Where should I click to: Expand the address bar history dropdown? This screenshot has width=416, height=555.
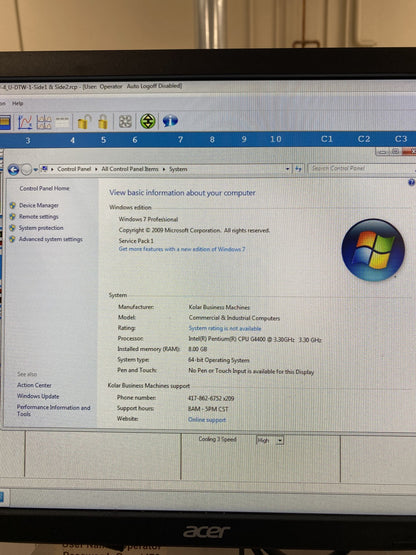[x=287, y=169]
